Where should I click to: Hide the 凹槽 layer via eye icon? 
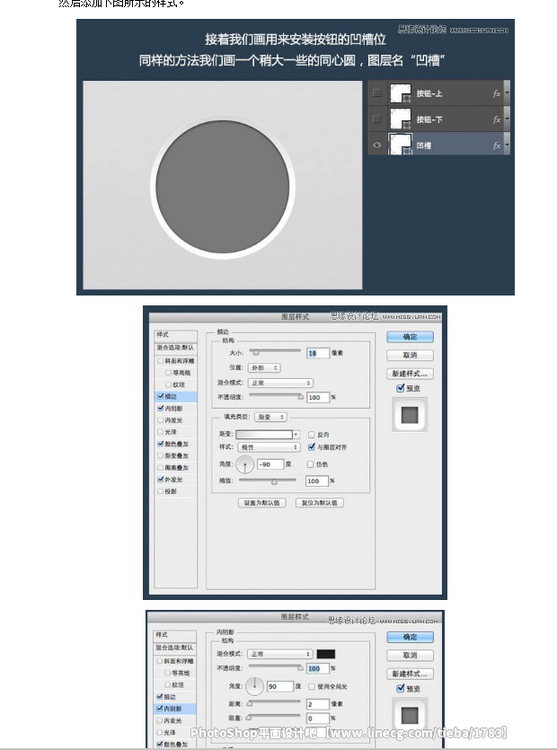tap(377, 145)
